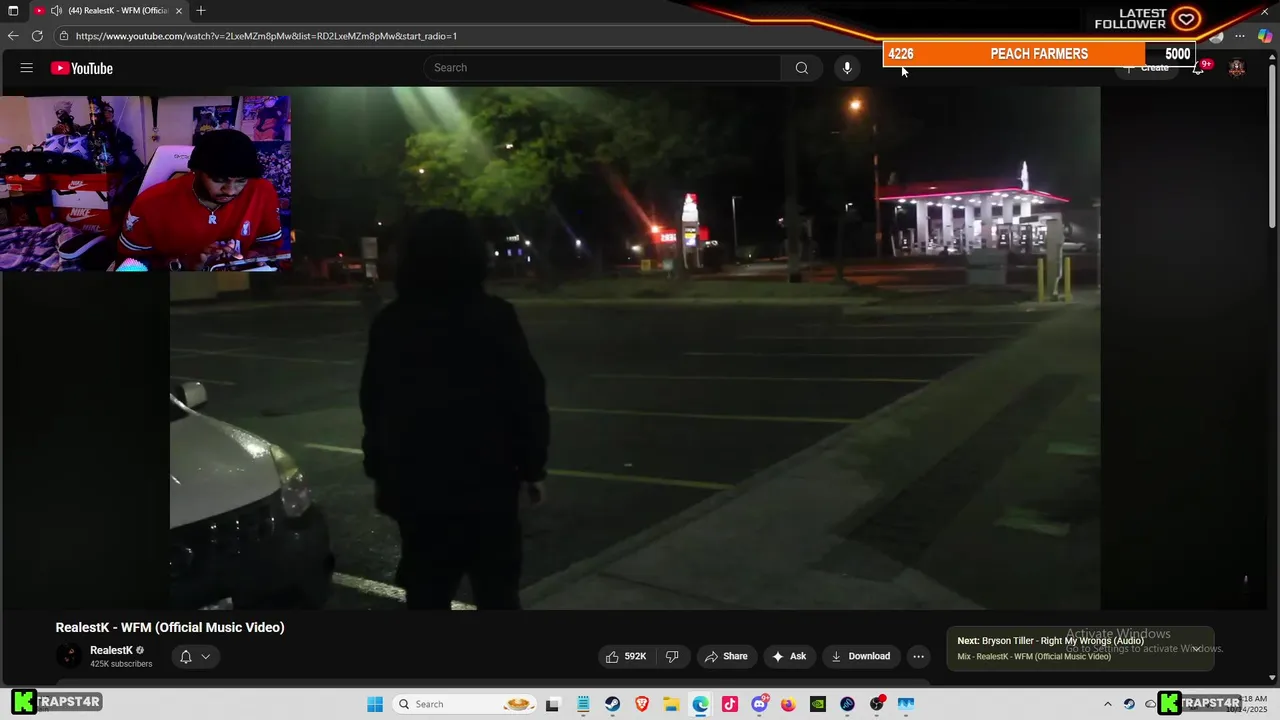This screenshot has width=1280, height=720.
Task: Download the video
Action: coord(860,656)
